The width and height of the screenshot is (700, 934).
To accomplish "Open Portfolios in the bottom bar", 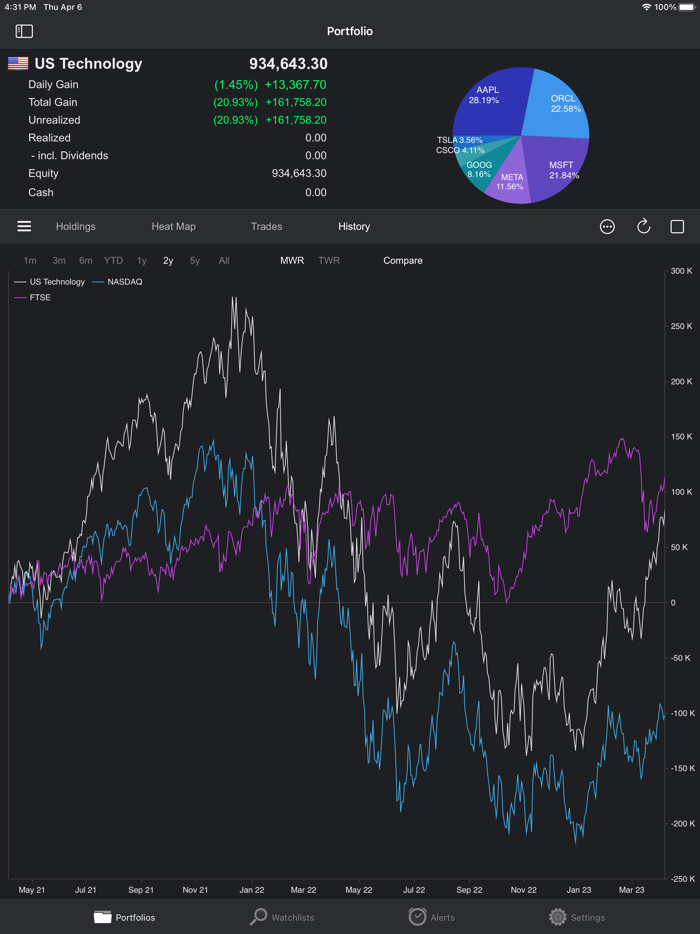I will coord(125,917).
